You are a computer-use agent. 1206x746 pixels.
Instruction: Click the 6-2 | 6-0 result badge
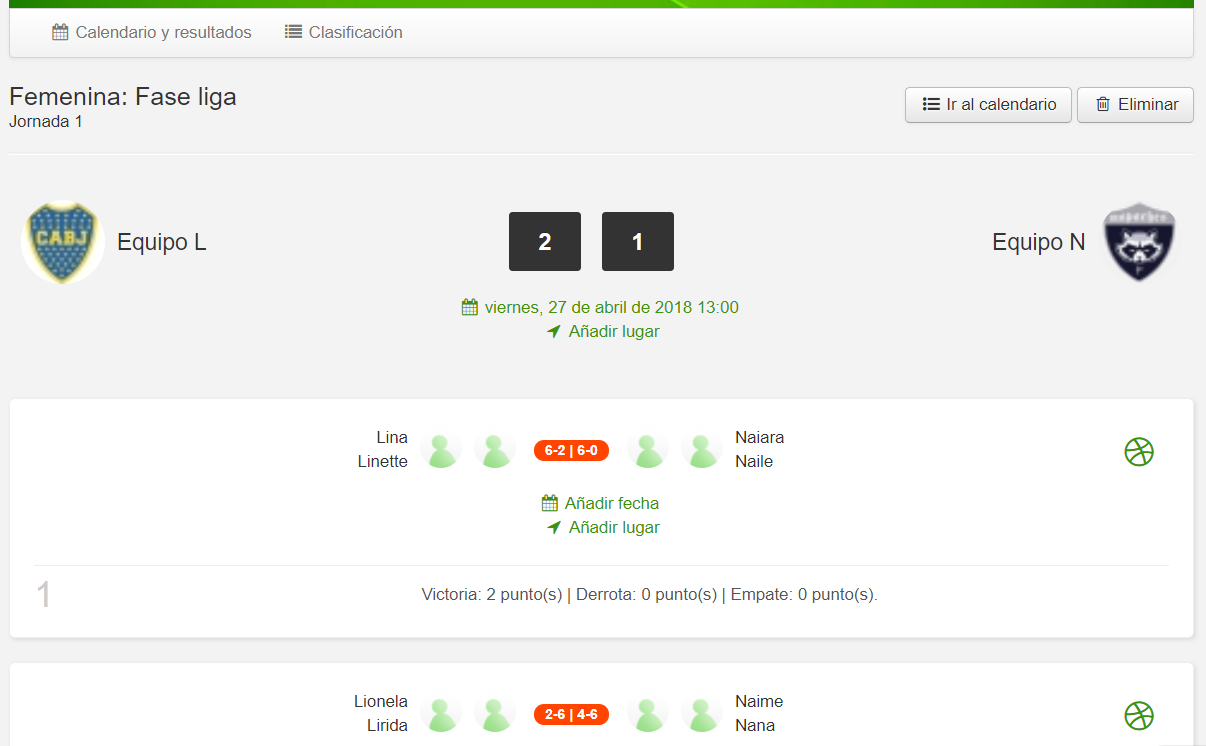pos(571,450)
